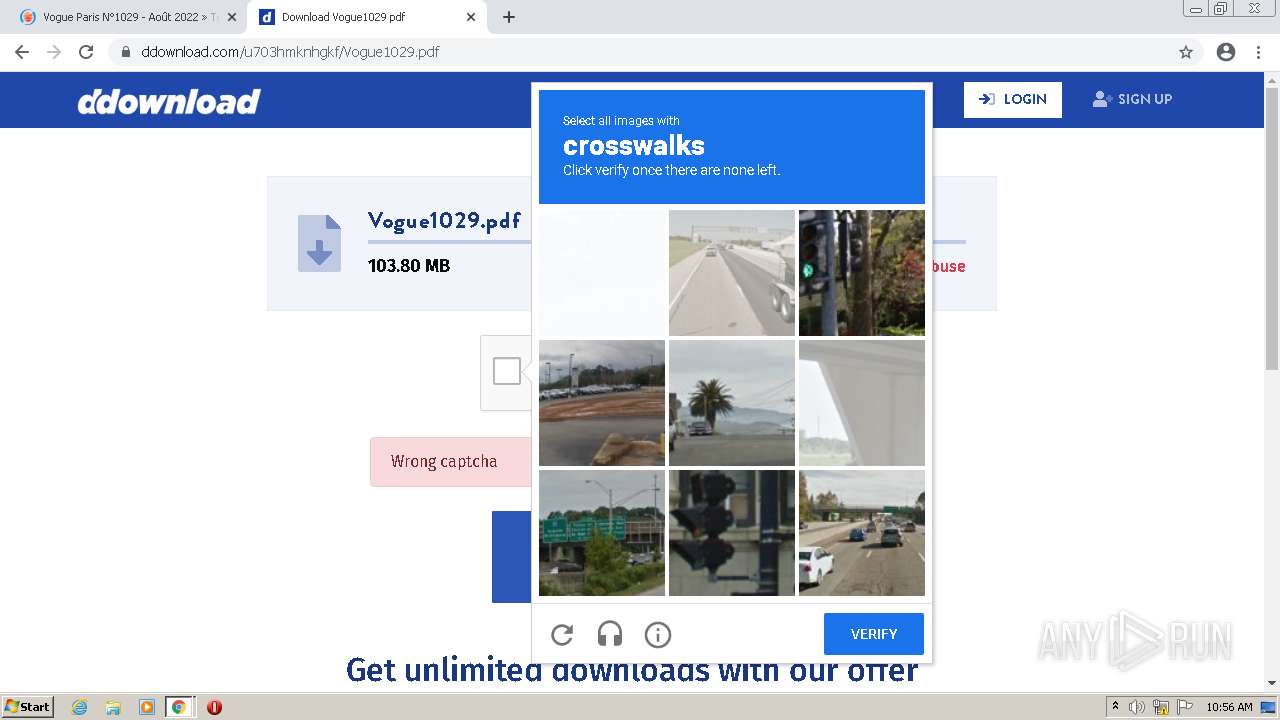
Task: Open the media player taskbar icon
Action: pyautogui.click(x=146, y=707)
